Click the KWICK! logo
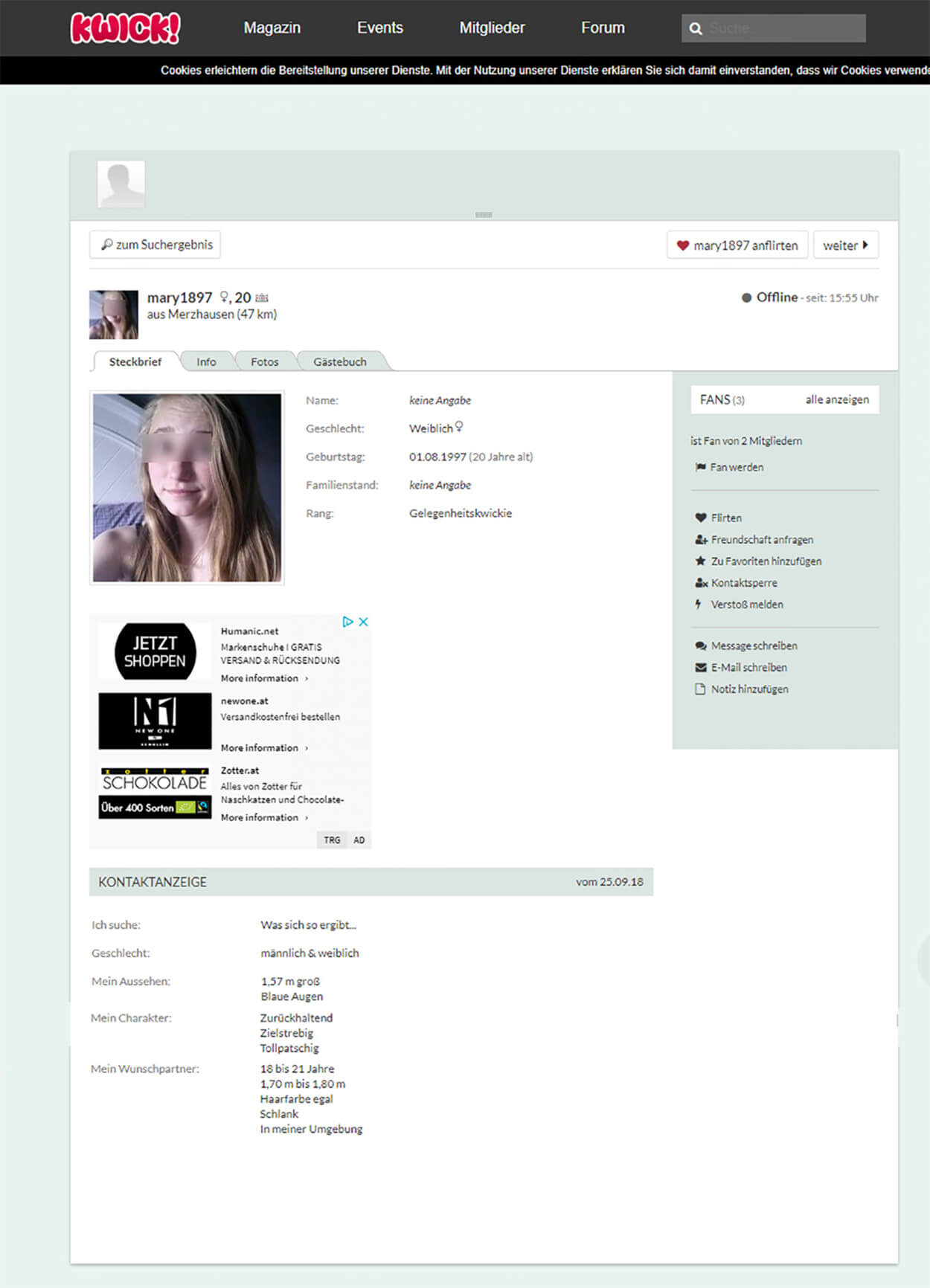Viewport: 930px width, 1288px height. [125, 28]
